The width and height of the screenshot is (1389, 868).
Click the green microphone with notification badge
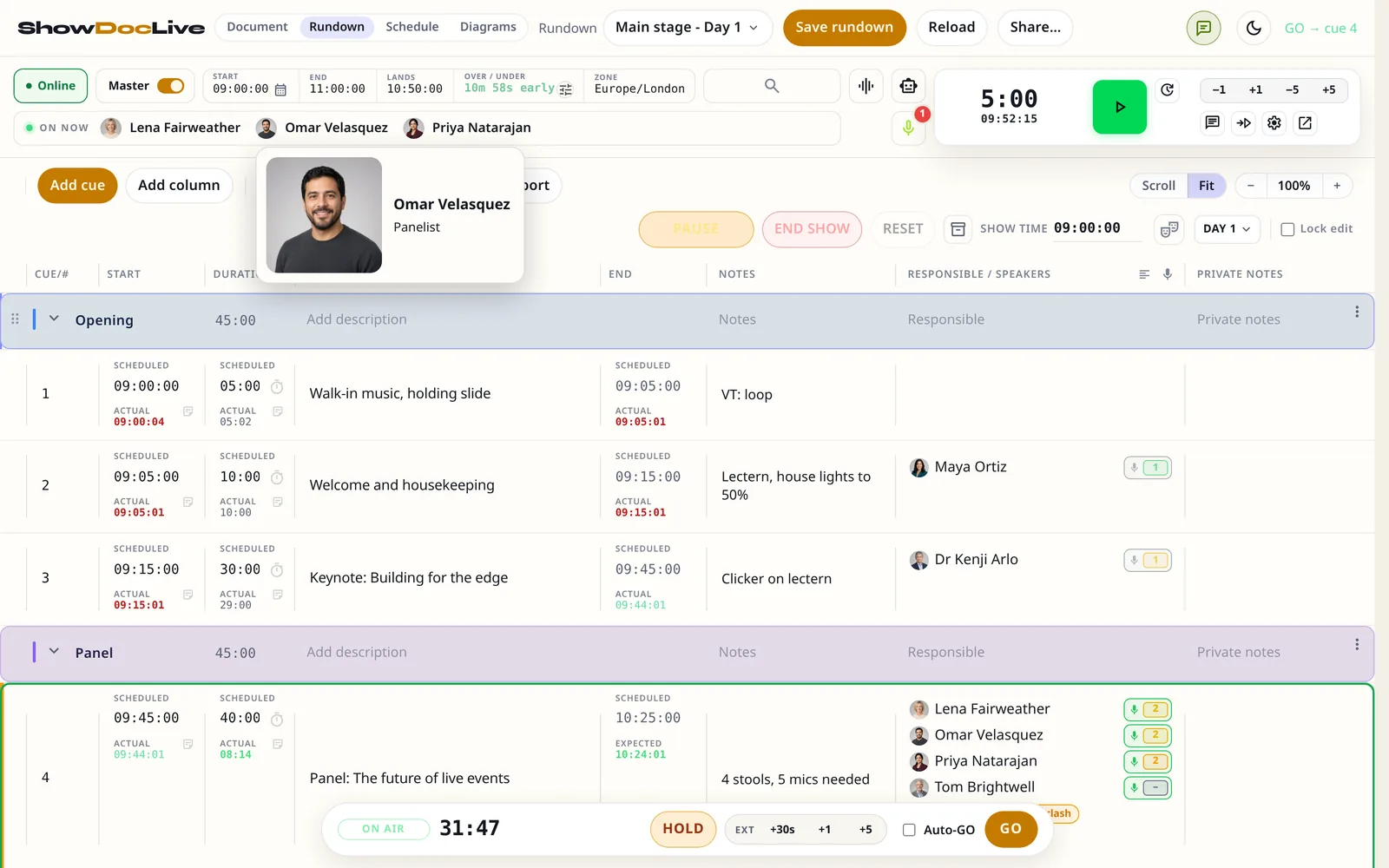pyautogui.click(x=908, y=128)
